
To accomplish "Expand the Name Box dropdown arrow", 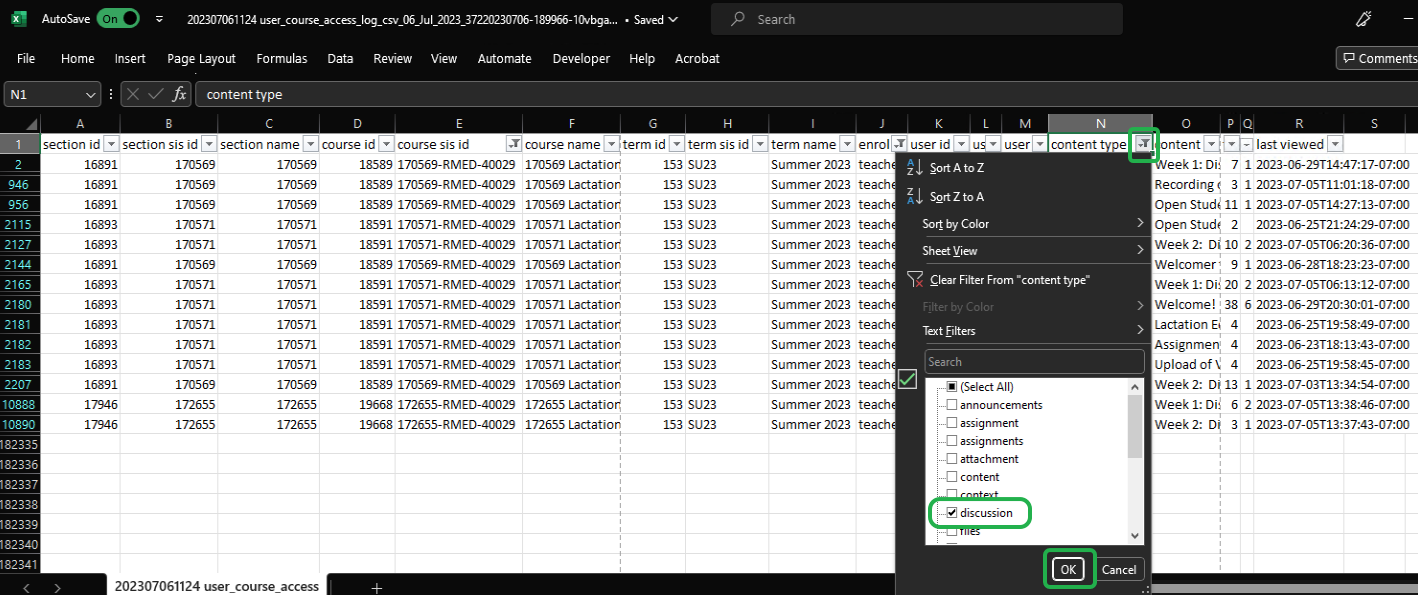I will [90, 95].
